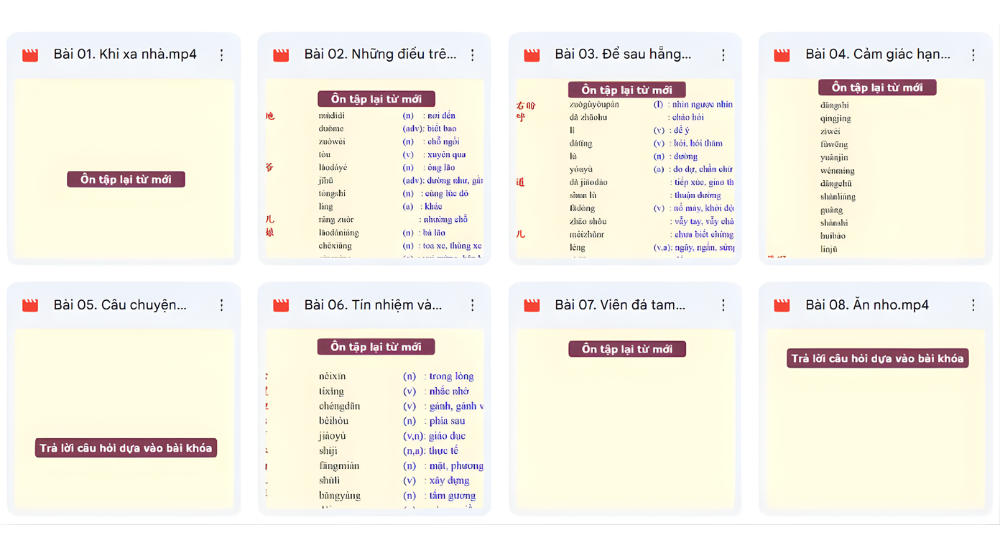Click the video icon beside Bài 06

tap(281, 306)
